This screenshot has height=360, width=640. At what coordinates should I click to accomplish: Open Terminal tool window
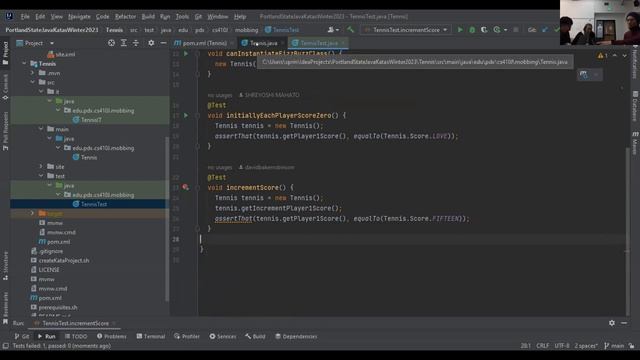[151, 336]
